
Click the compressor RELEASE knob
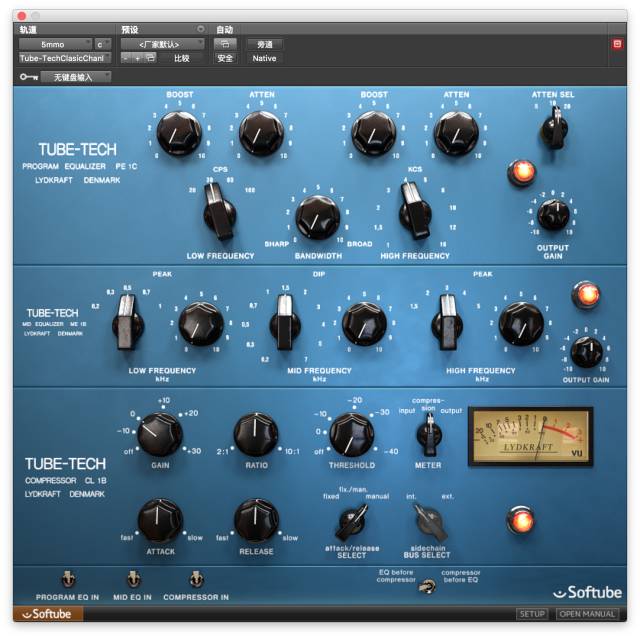pyautogui.click(x=256, y=520)
